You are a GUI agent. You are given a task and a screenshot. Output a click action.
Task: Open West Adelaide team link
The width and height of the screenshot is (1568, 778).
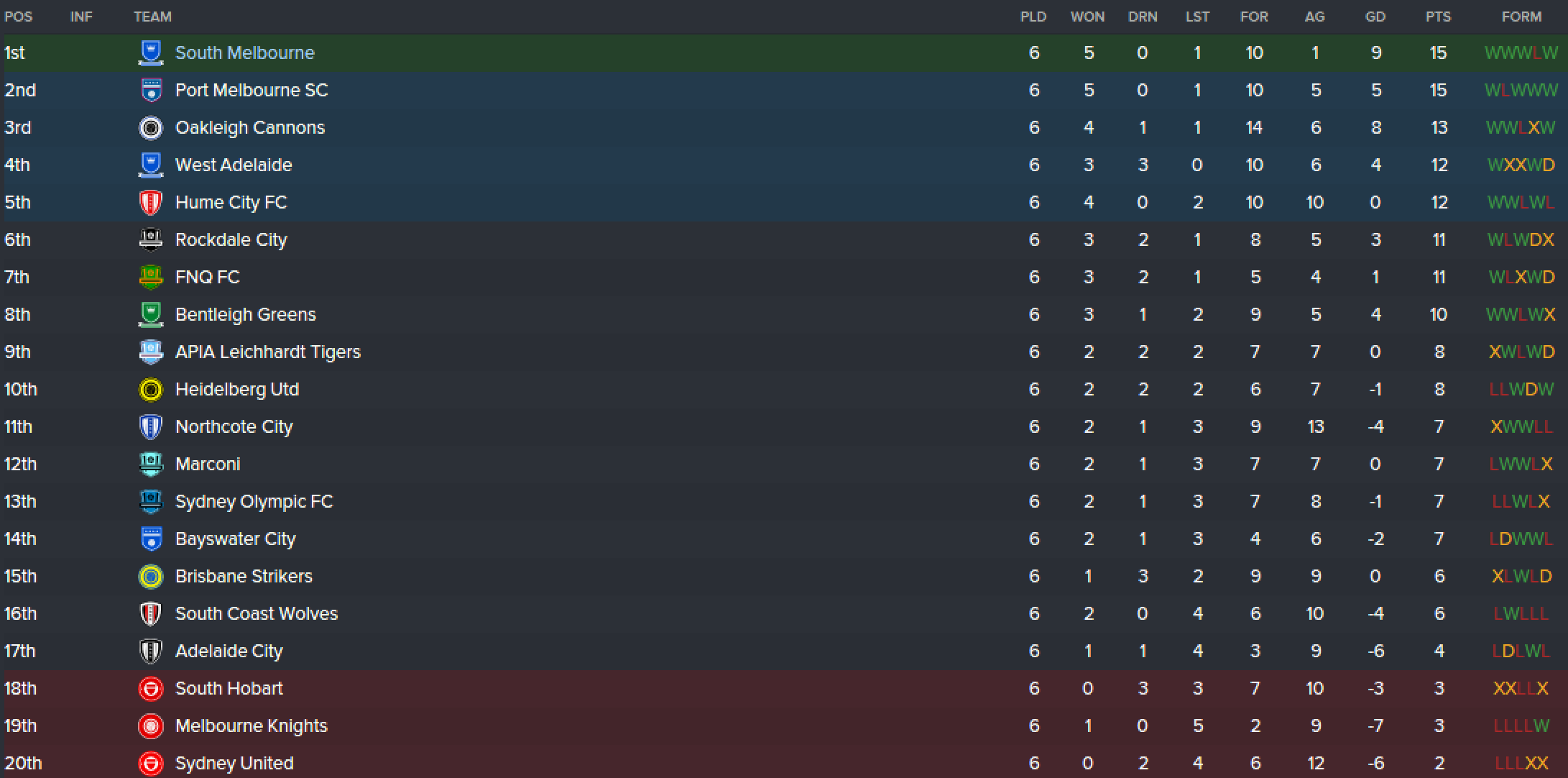234,165
